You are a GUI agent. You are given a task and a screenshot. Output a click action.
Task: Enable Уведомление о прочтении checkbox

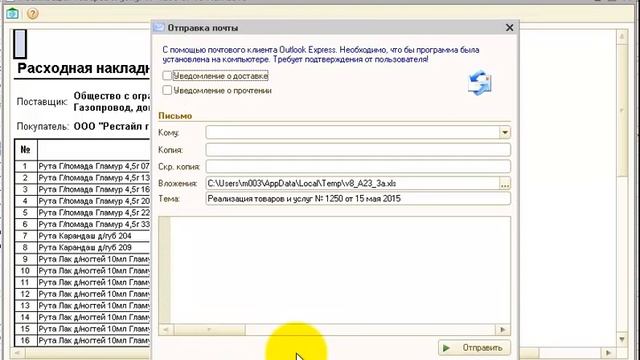(x=167, y=90)
